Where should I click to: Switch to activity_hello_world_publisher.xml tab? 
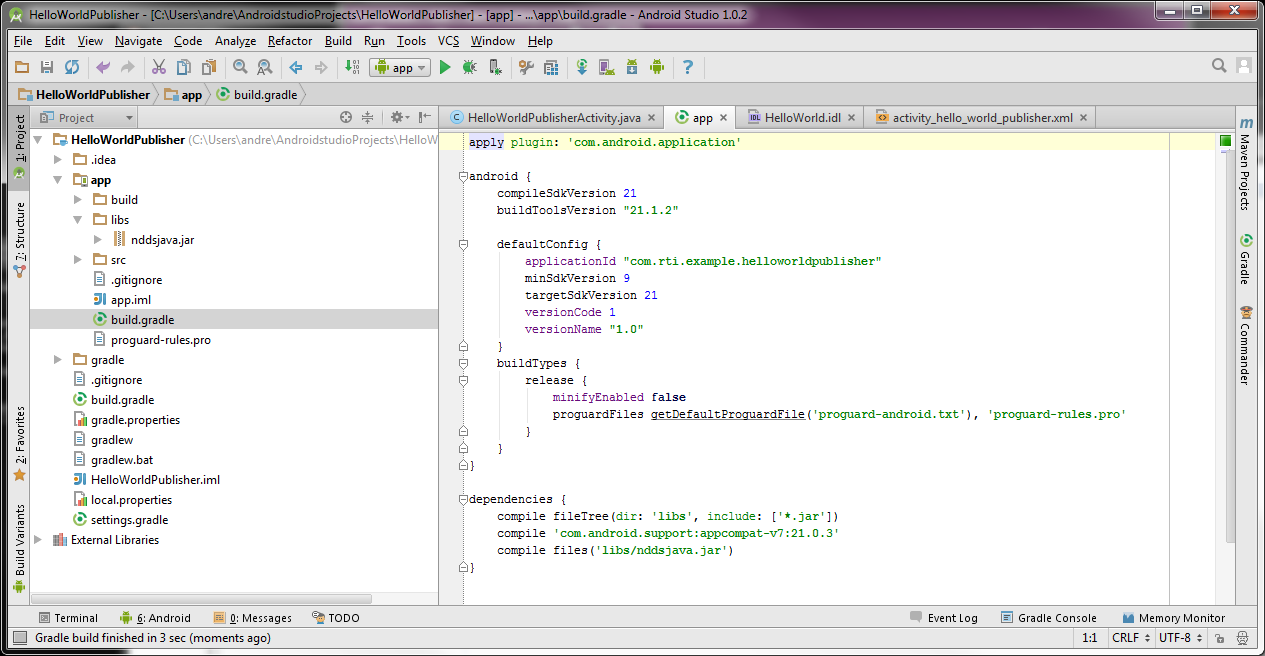[980, 118]
